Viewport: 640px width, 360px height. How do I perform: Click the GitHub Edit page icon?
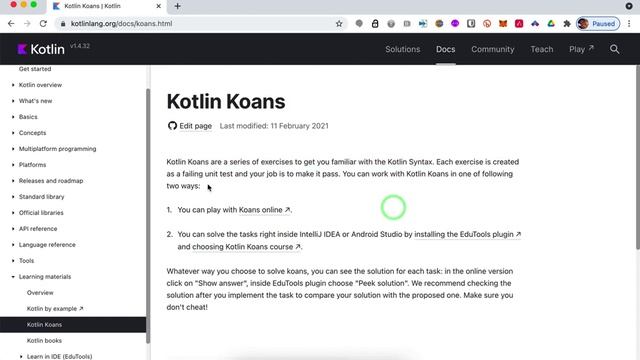[172, 126]
